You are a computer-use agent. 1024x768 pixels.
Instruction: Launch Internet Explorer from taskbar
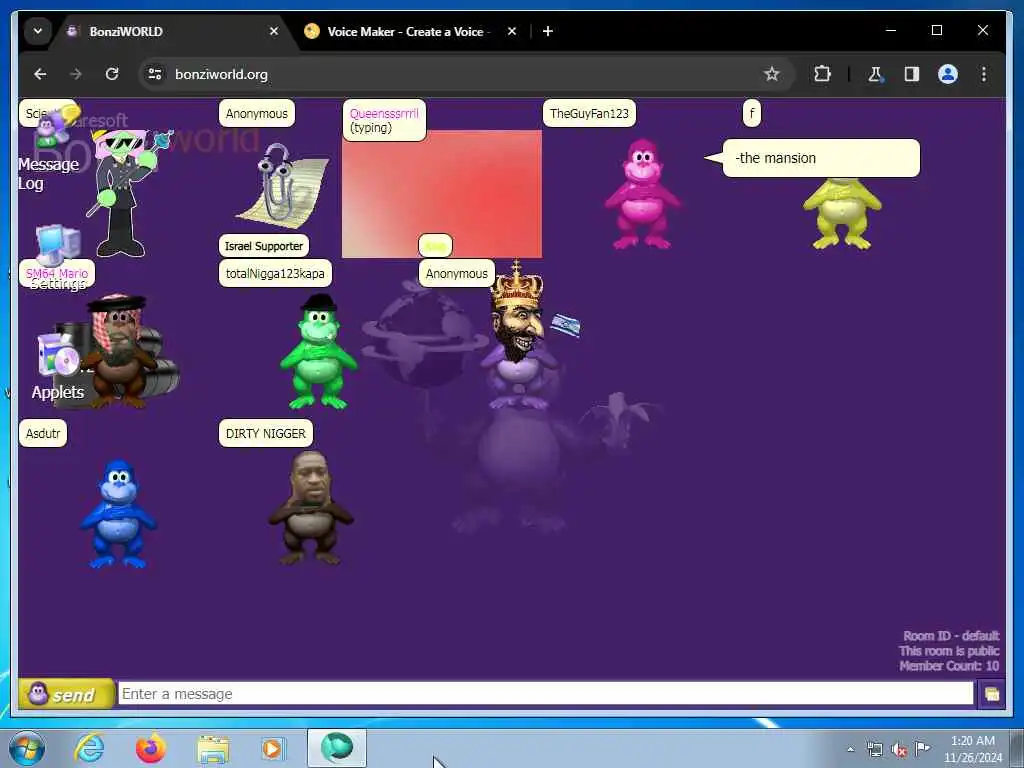[x=89, y=748]
